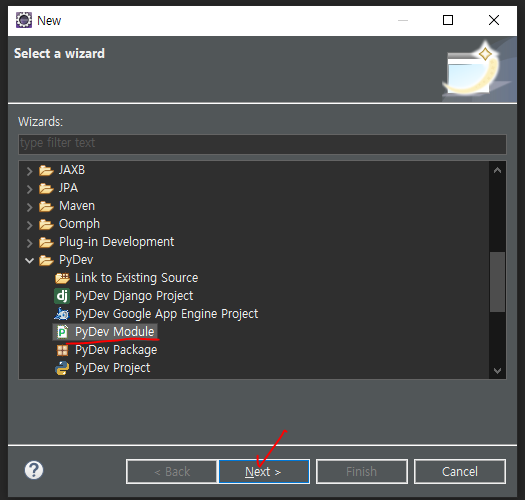This screenshot has height=500, width=525.
Task: Focus the type filter text field
Action: (262, 144)
